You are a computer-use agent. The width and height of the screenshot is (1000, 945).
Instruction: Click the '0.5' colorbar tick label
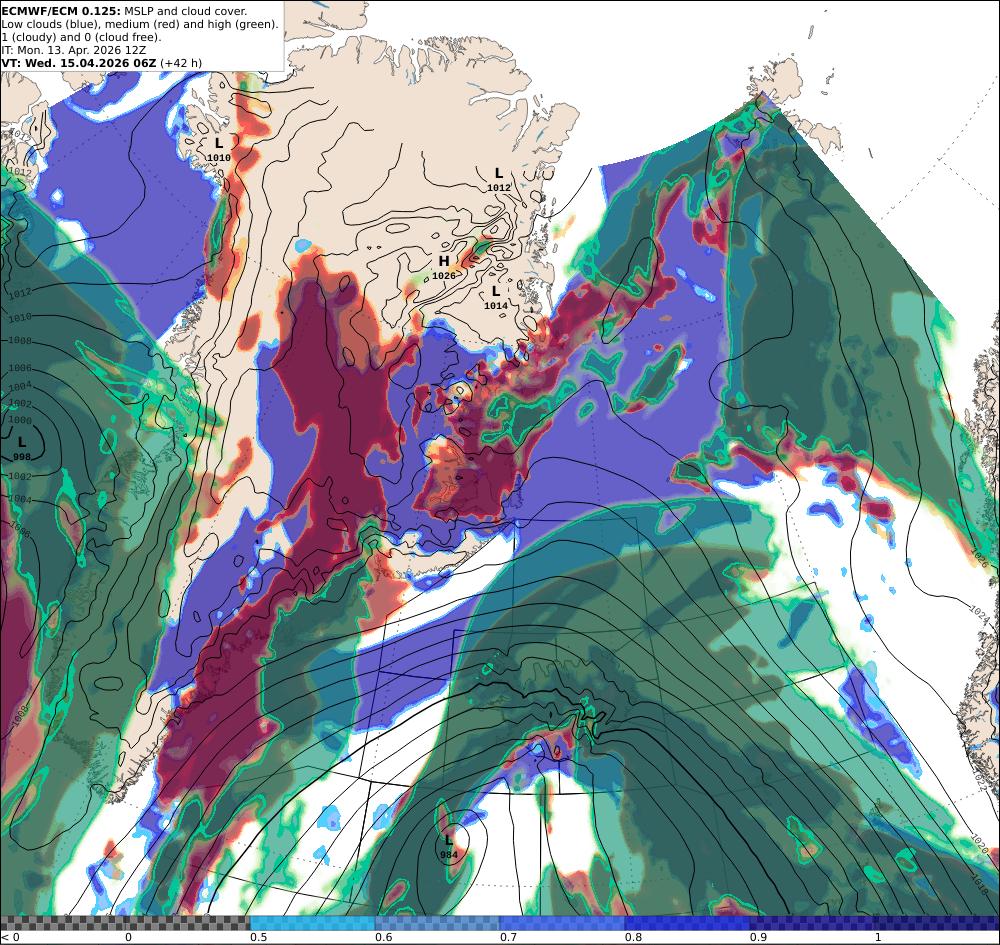(258, 937)
